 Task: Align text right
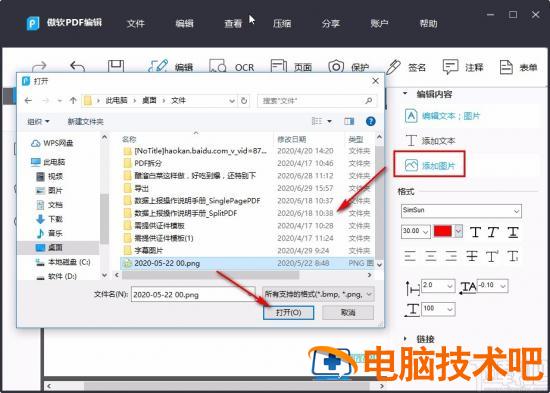[451, 256]
